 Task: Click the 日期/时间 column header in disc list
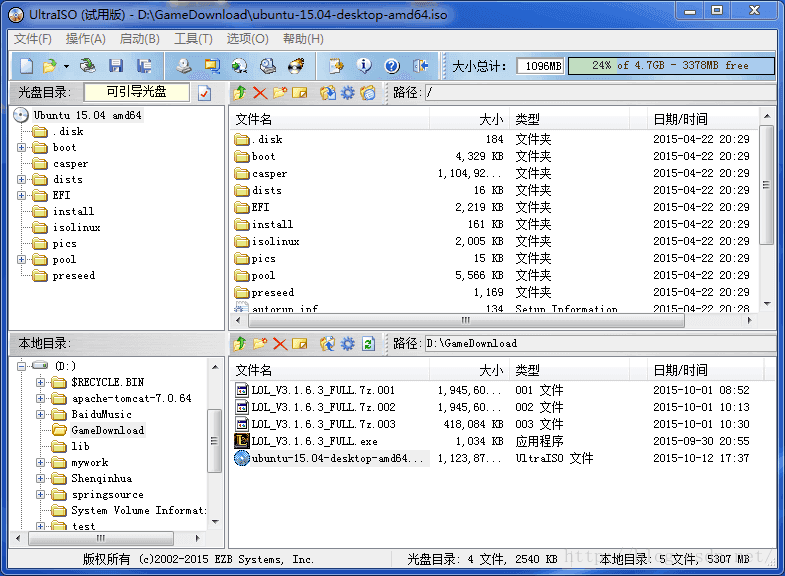tap(702, 120)
